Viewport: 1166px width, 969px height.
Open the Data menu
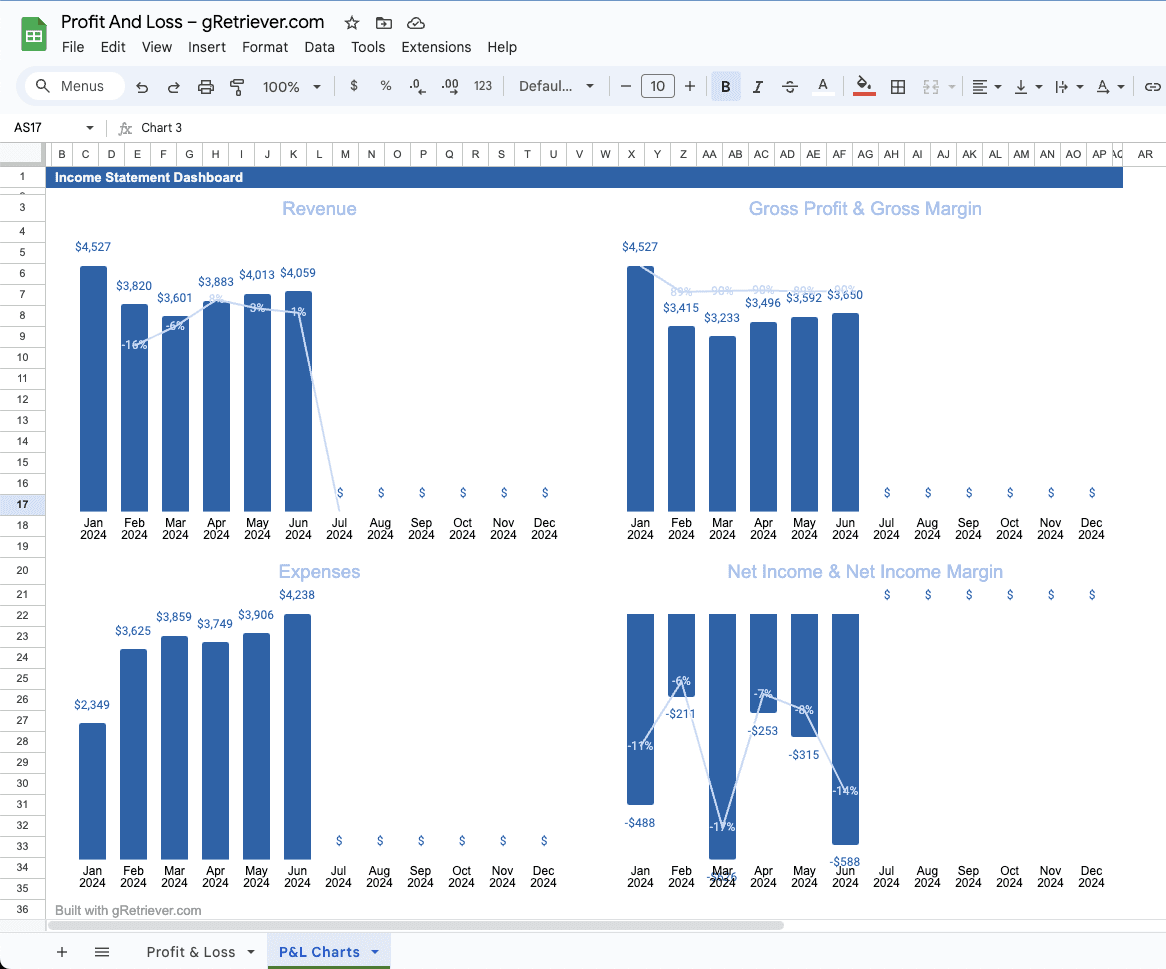(x=320, y=47)
